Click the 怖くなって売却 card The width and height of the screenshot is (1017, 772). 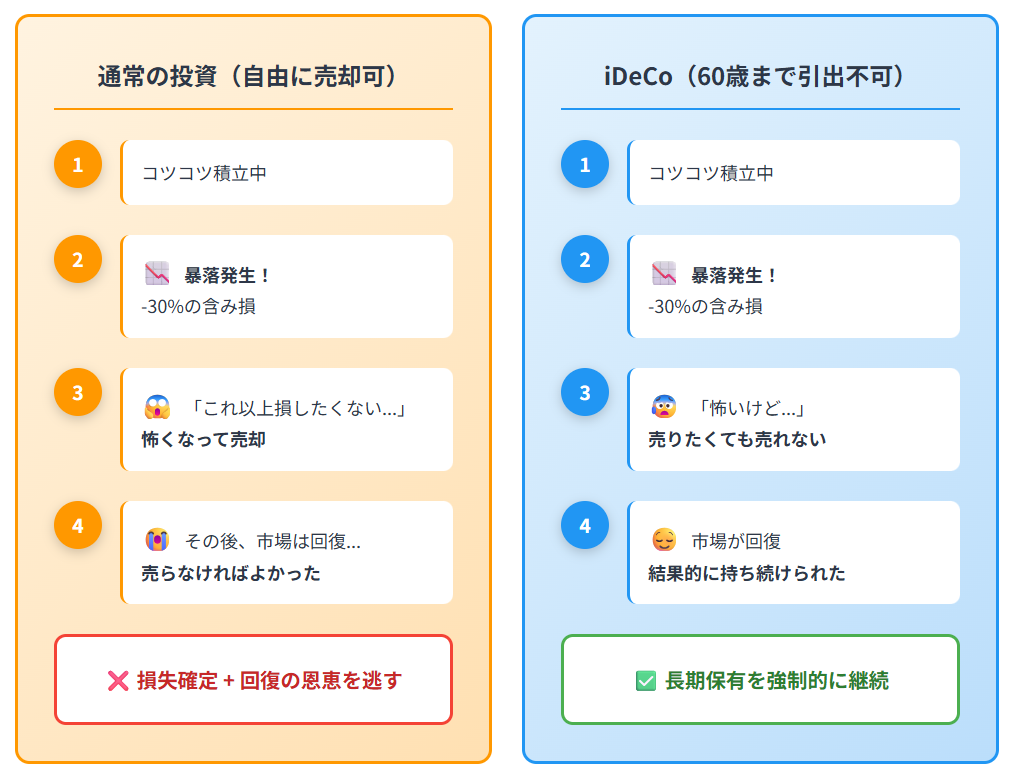tap(287, 420)
